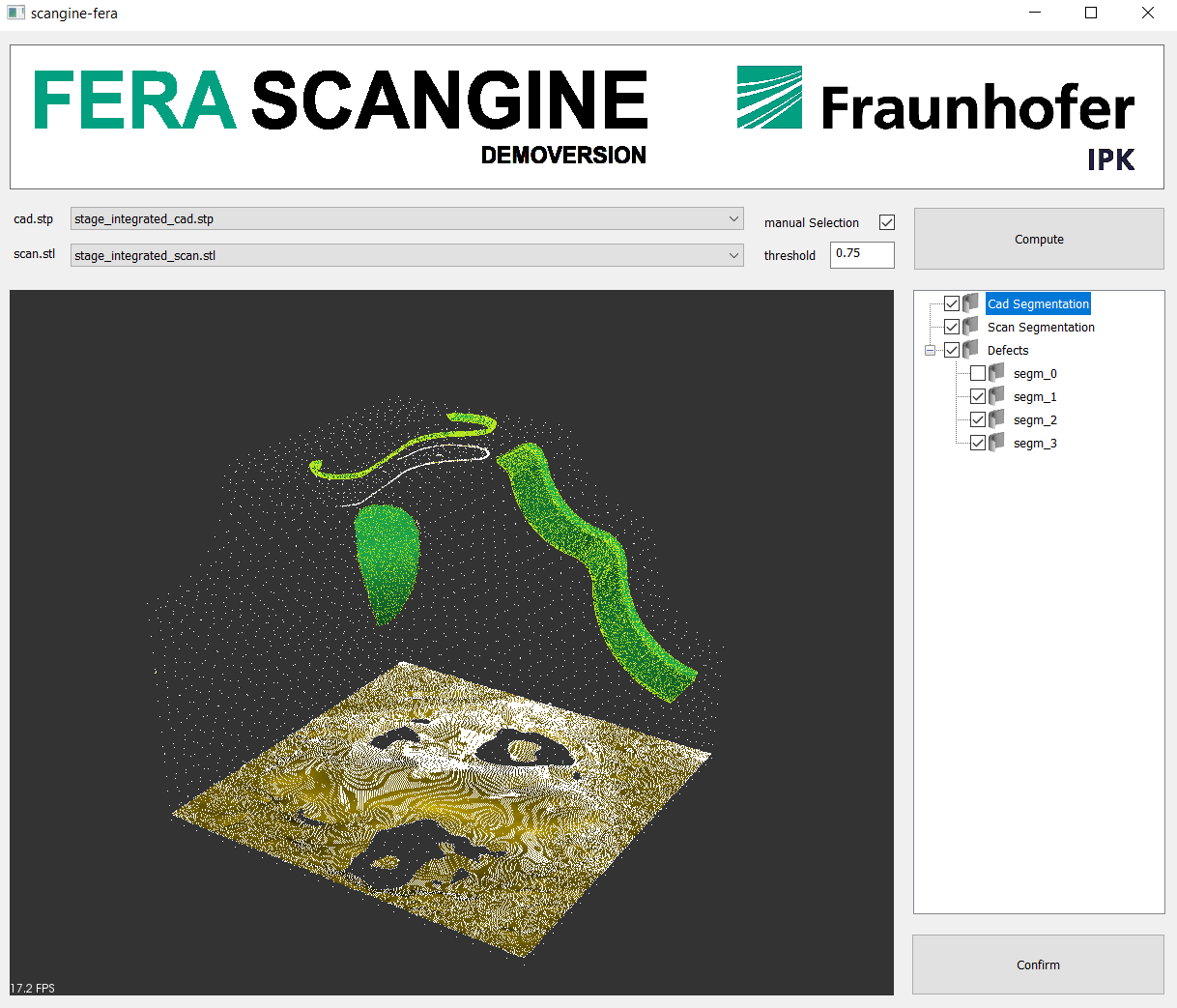Click the Scan Segmentation node icon
This screenshot has height=1008, width=1177.
[971, 327]
